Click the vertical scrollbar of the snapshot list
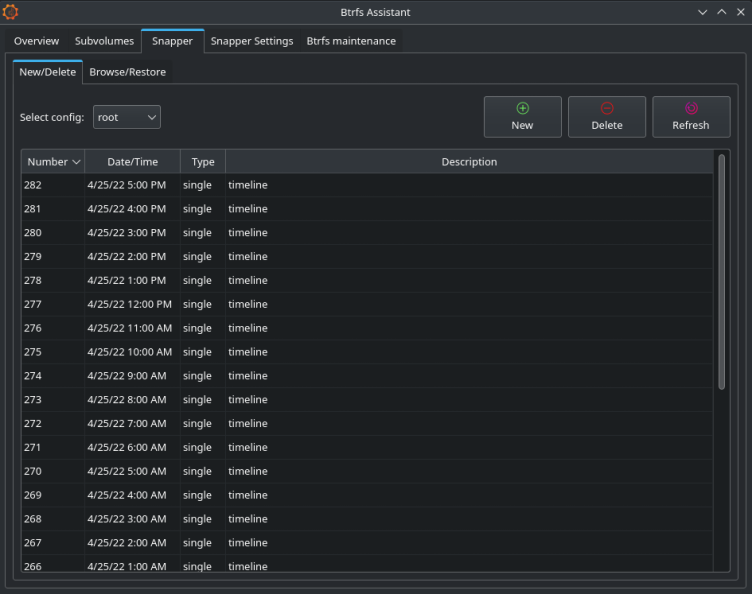The height and width of the screenshot is (594, 752). (721, 270)
